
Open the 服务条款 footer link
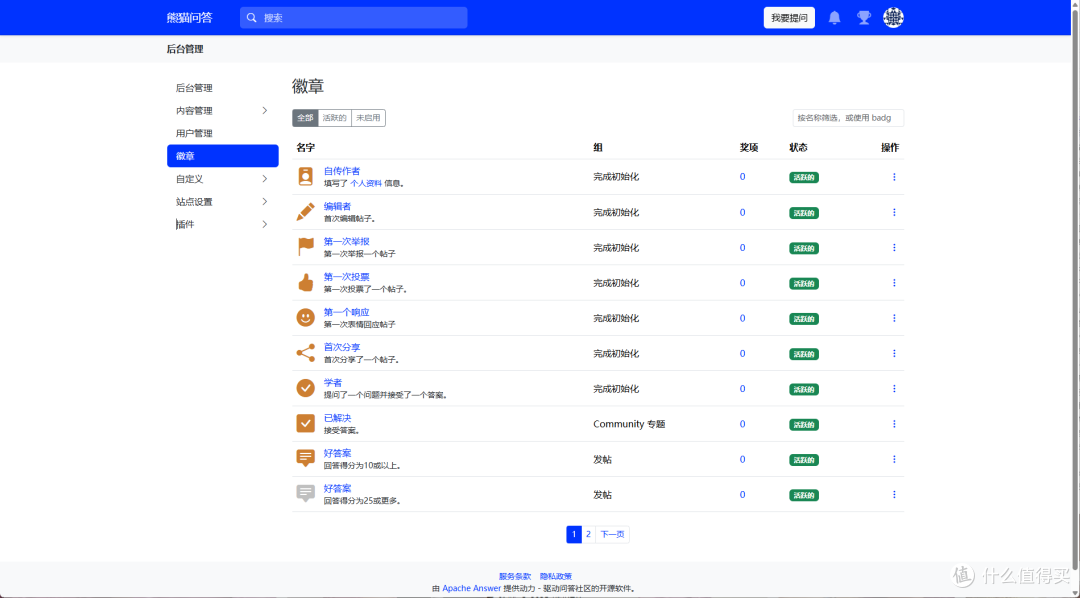click(515, 576)
